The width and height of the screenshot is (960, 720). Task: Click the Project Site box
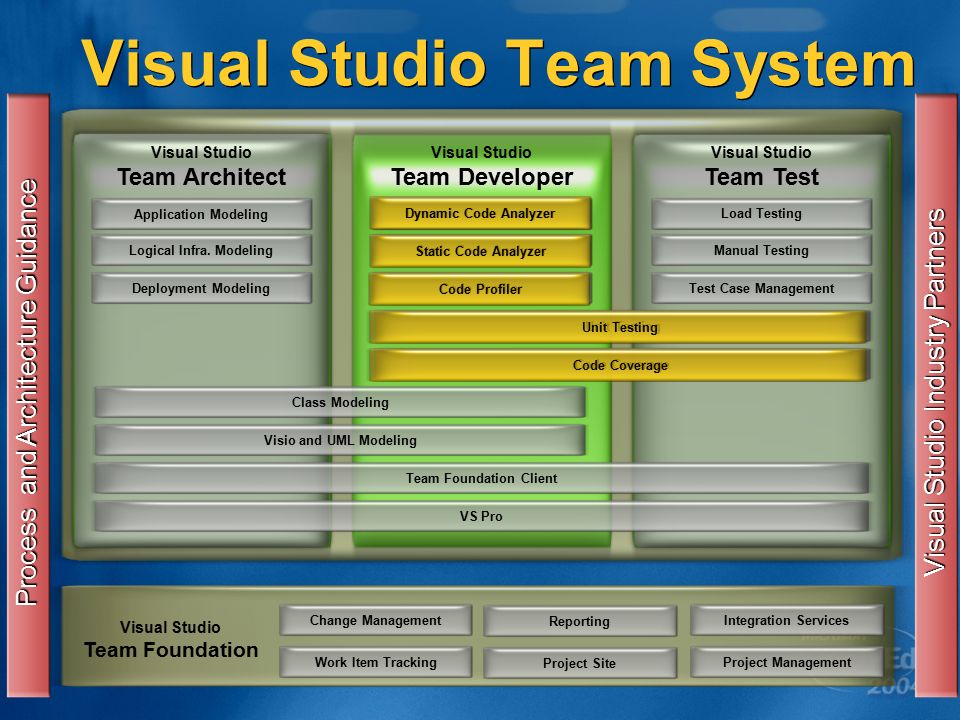580,663
